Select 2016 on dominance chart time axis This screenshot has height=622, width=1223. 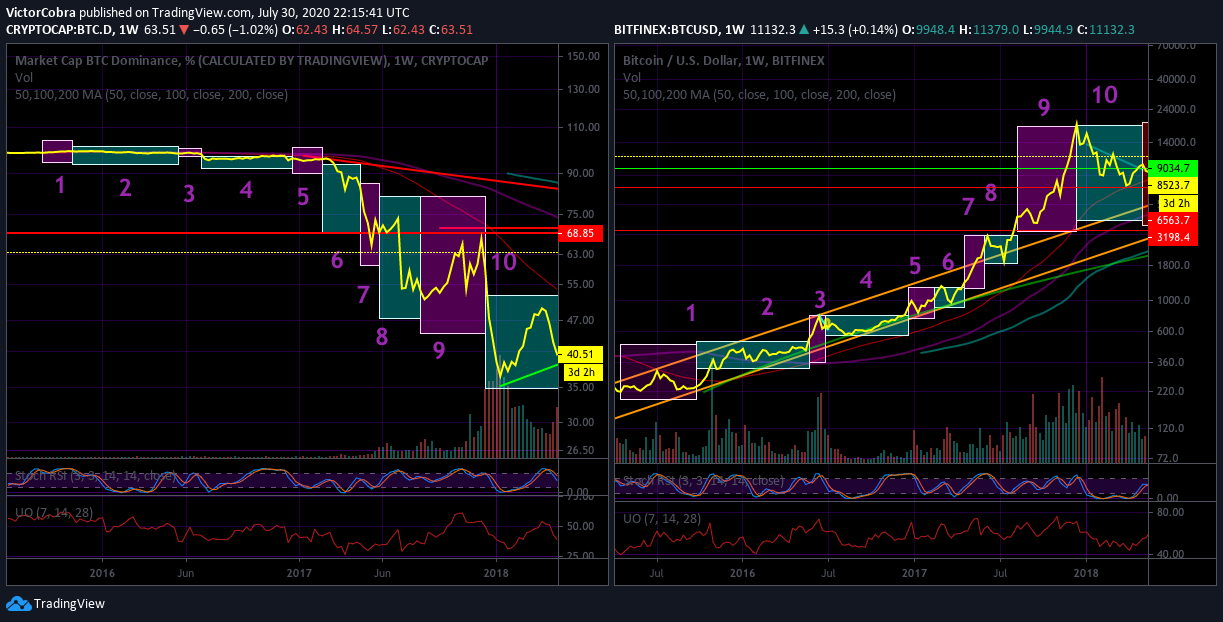103,573
